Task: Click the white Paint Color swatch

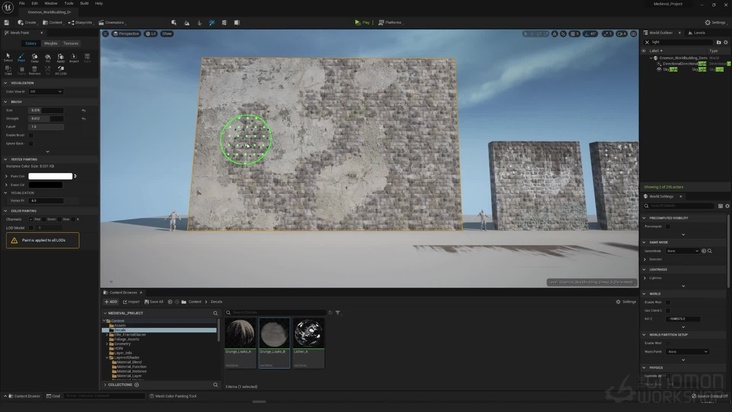Action: pos(50,176)
